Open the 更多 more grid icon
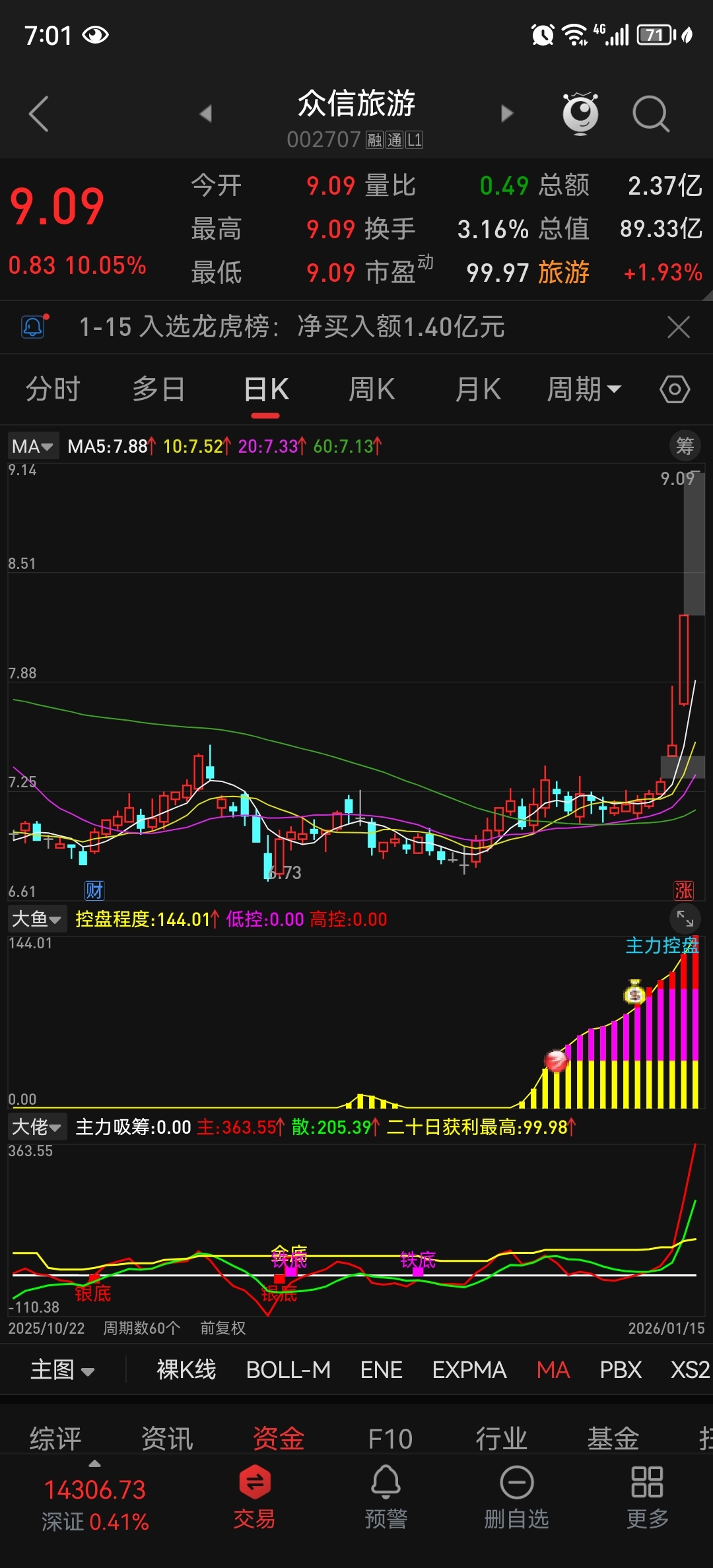The image size is (713, 1568). (647, 1496)
